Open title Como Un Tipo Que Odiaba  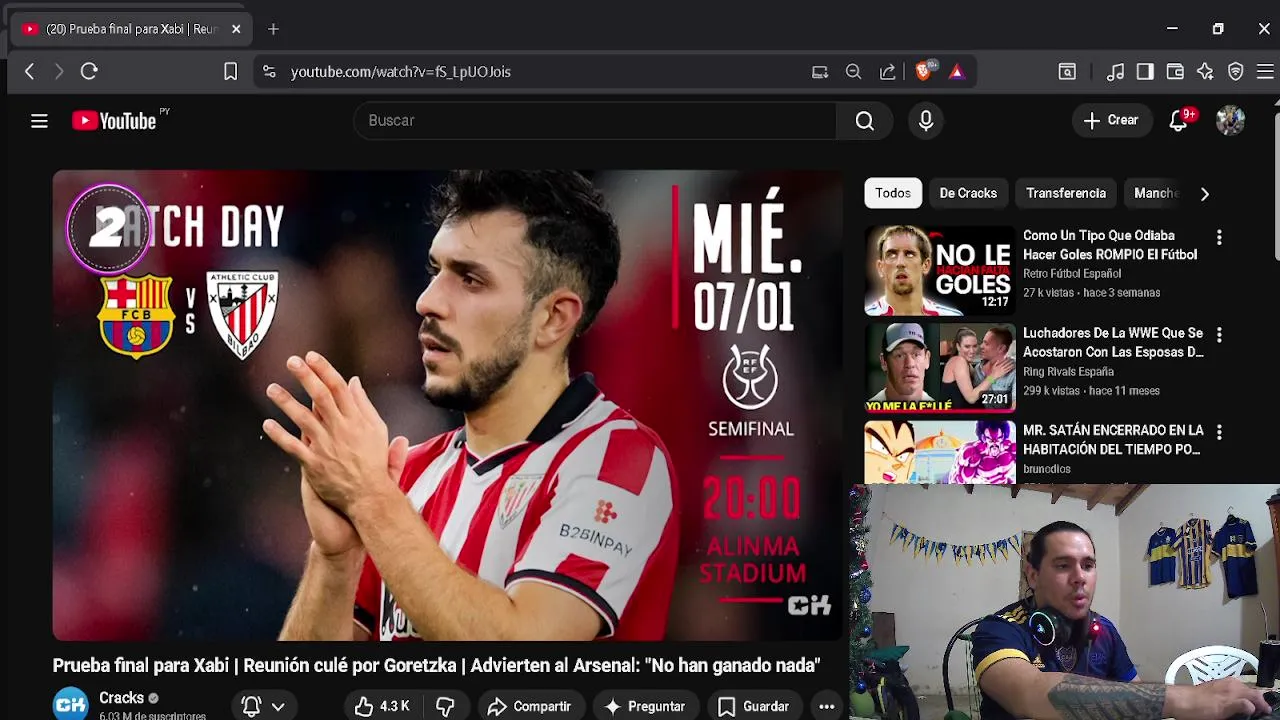[x=1110, y=245]
